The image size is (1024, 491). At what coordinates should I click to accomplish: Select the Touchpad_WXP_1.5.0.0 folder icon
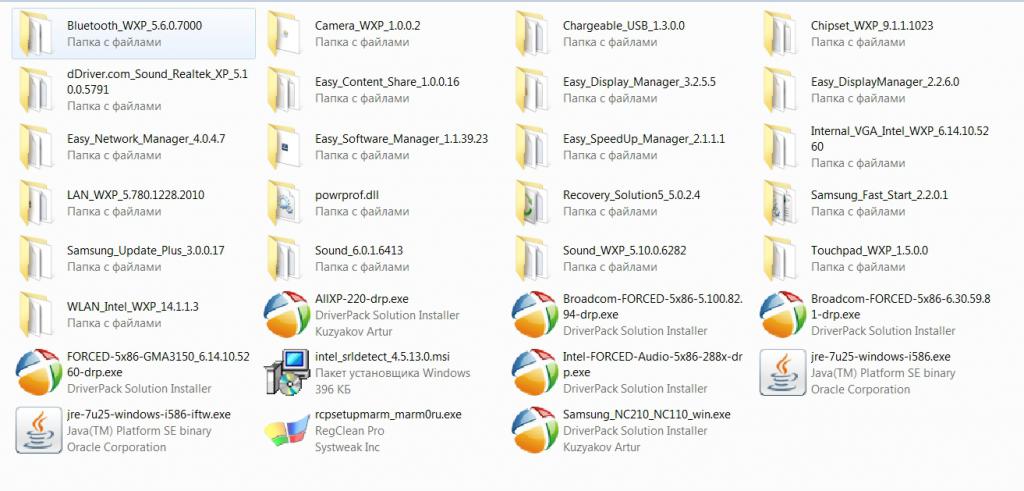(x=780, y=258)
